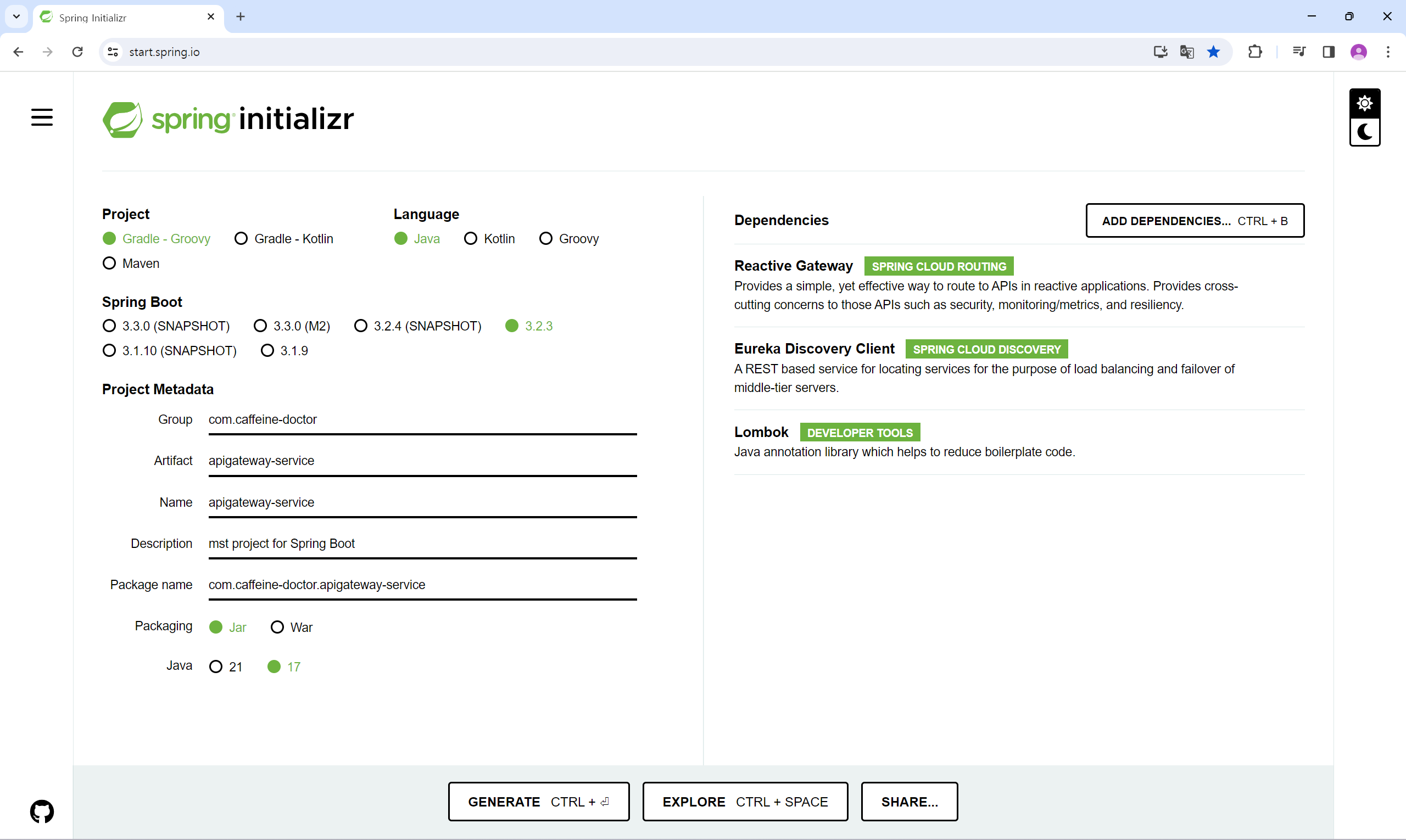Click the Explore button

745,802
